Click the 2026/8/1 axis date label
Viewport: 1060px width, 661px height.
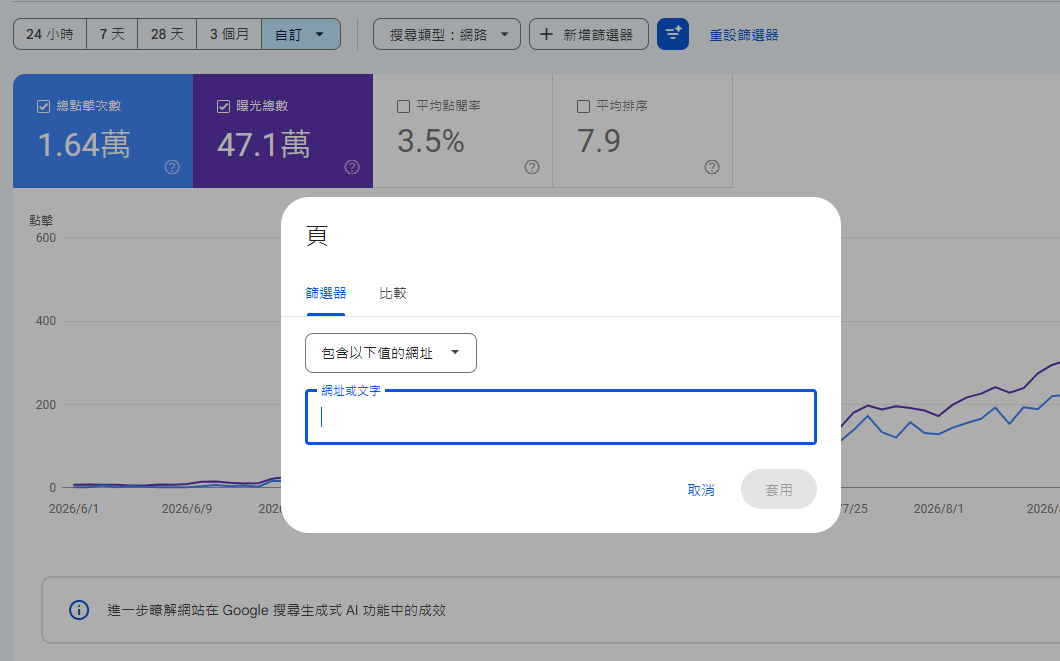(x=938, y=509)
